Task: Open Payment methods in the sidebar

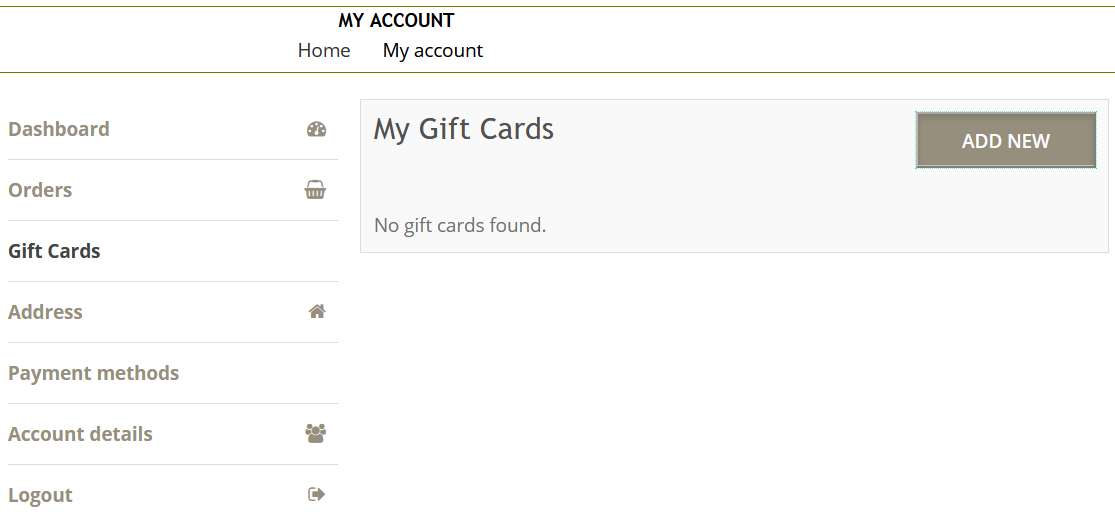Action: coord(93,373)
